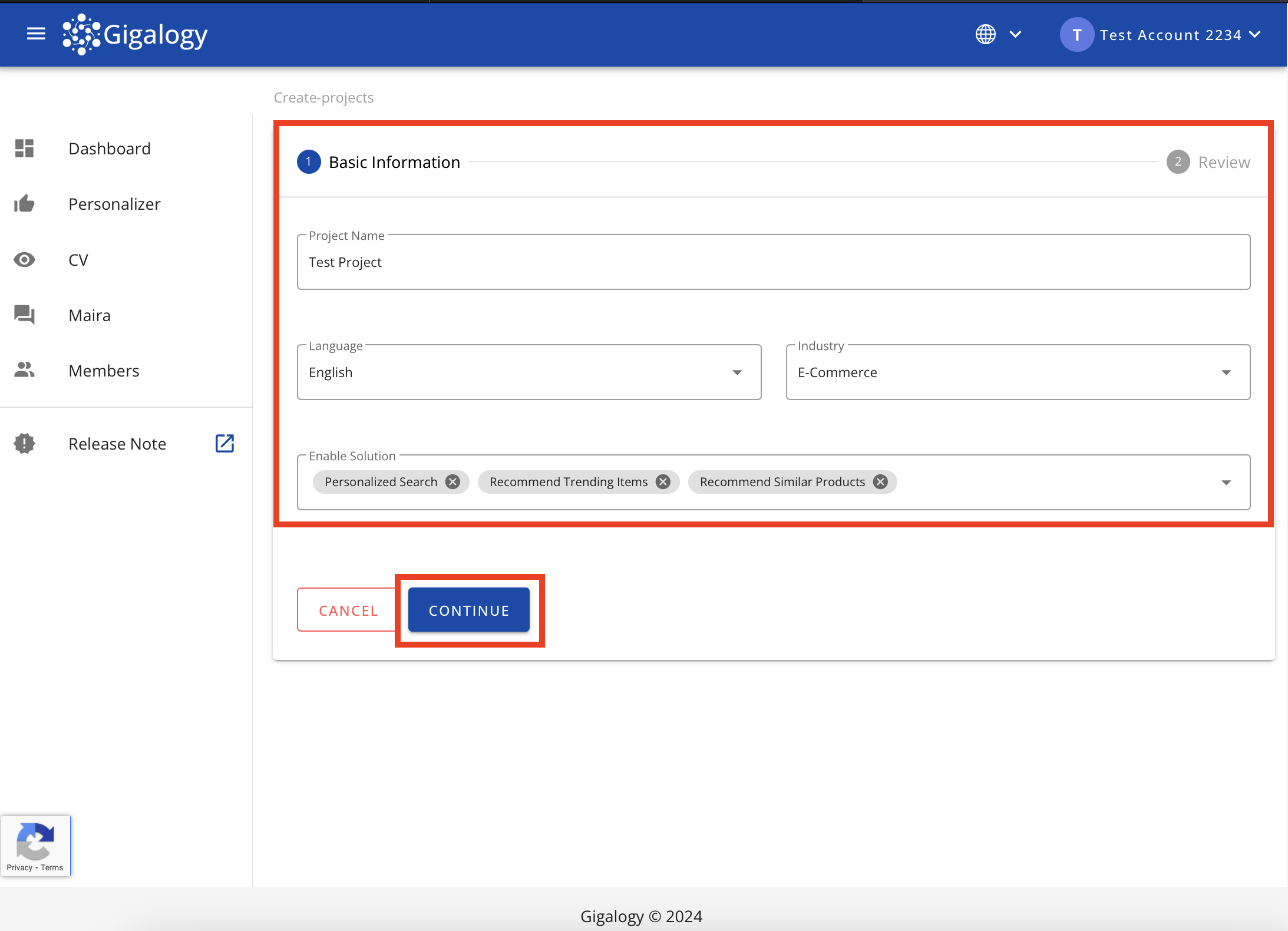Image resolution: width=1288 pixels, height=931 pixels.
Task: Click the CONTINUE button
Action: point(470,610)
